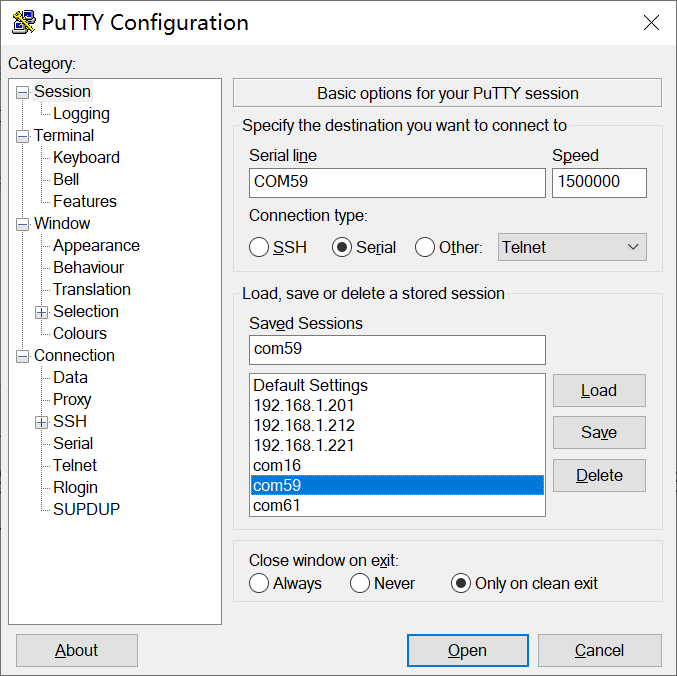Open the Bell settings category
The height and width of the screenshot is (676, 677).
66,180
